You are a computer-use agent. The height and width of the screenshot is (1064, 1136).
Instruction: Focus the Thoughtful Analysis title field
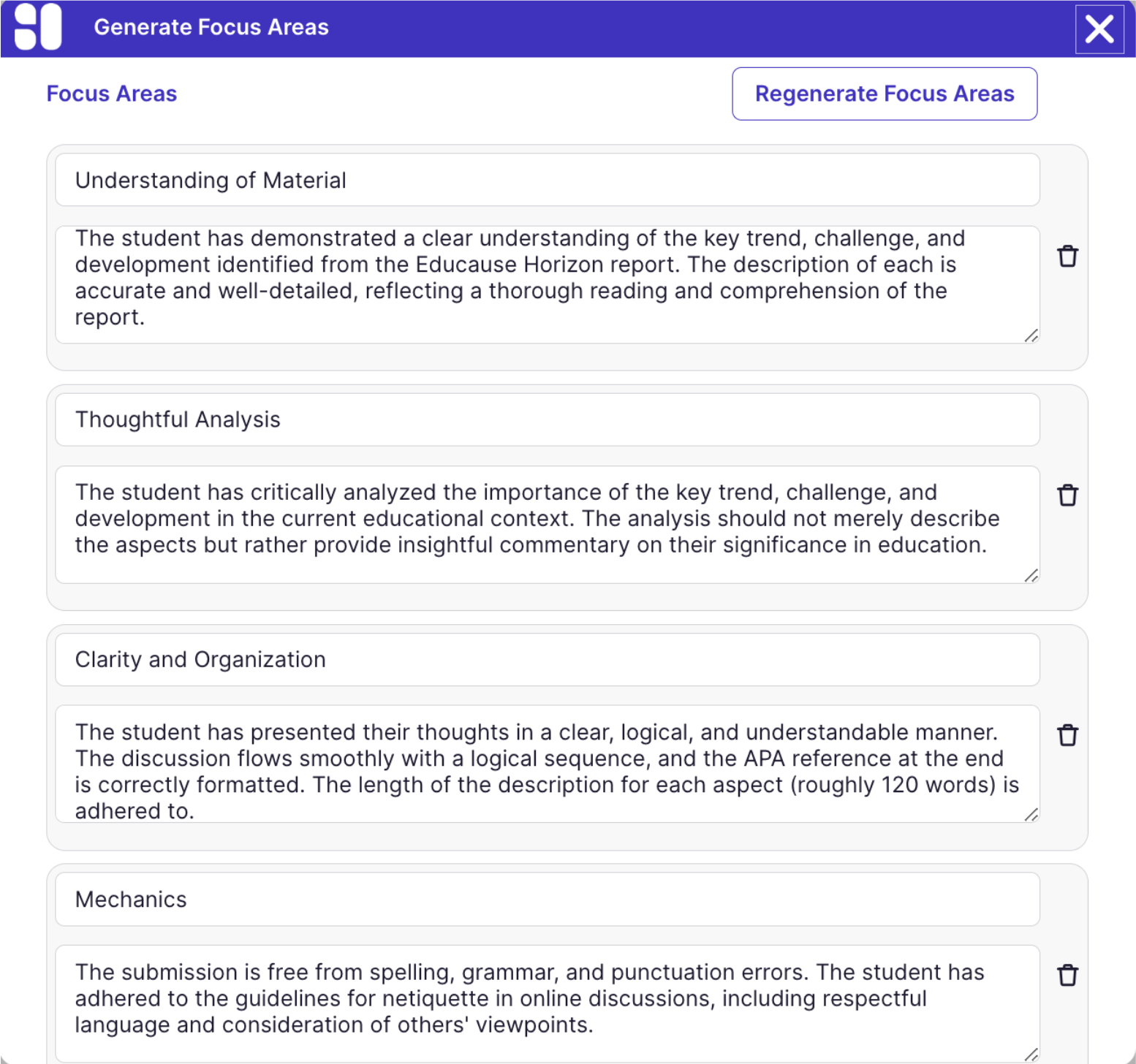[x=547, y=420]
